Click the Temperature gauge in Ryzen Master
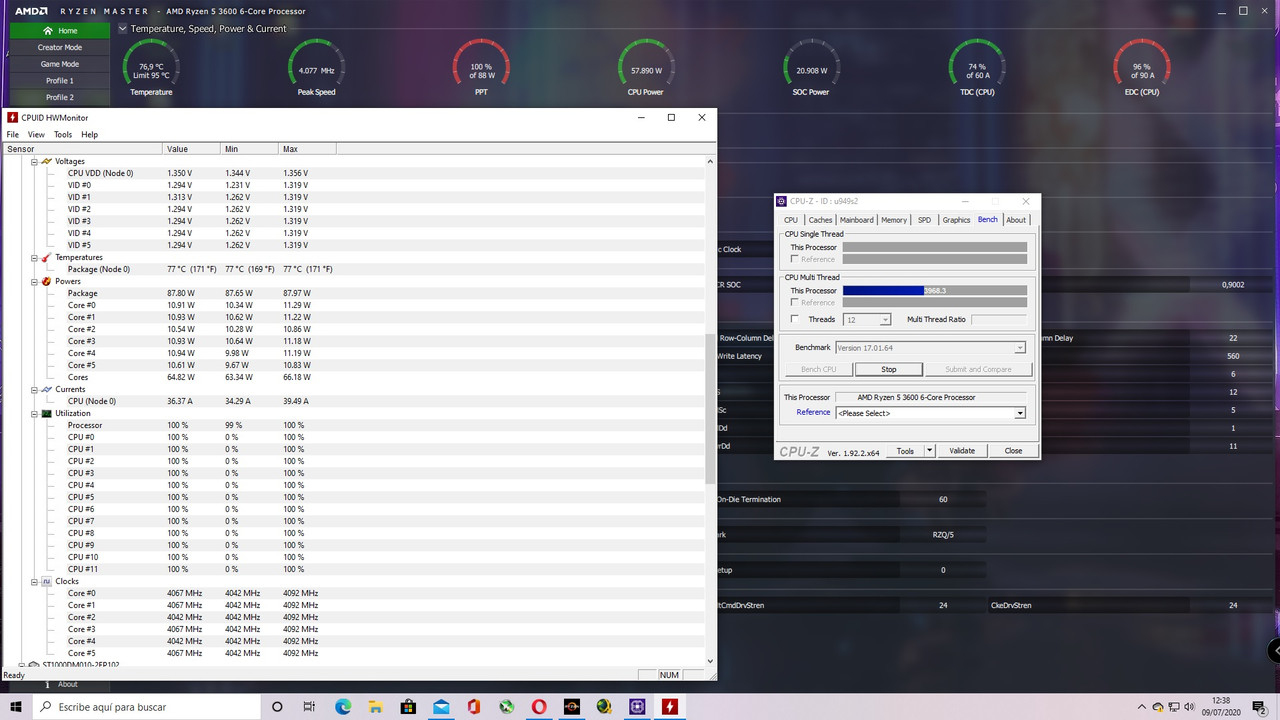This screenshot has width=1280, height=720. tap(151, 66)
